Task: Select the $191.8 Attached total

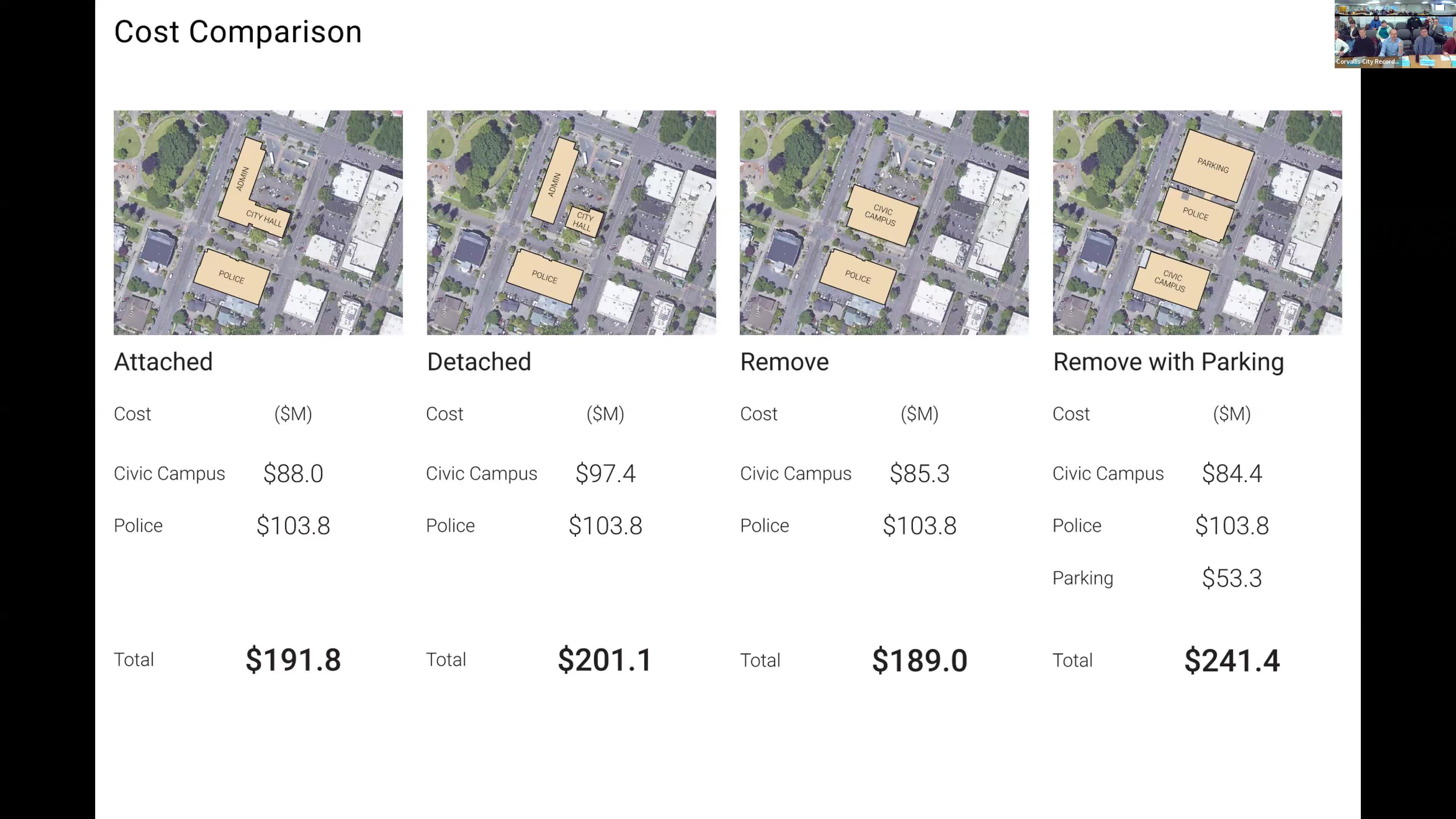Action: (293, 660)
